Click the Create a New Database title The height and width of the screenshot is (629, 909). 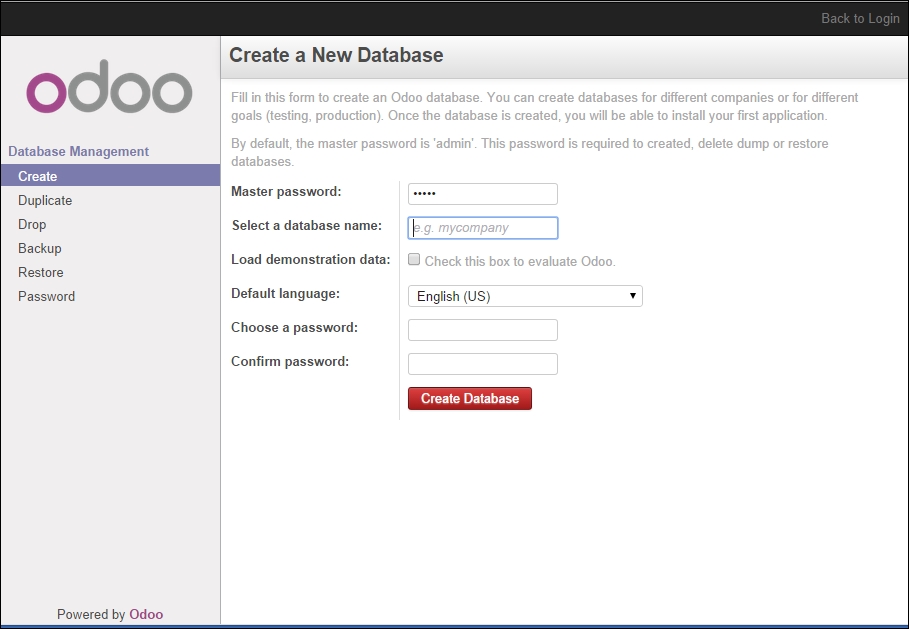[336, 55]
